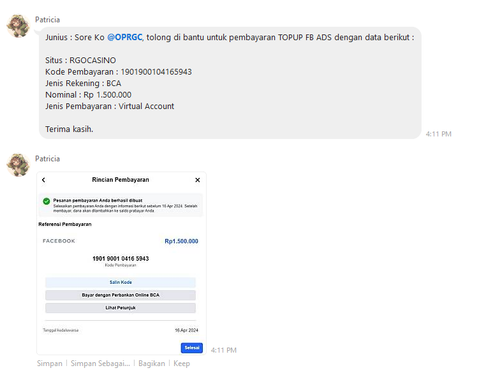Click the green checkmark success icon
The image size is (500, 389).
click(x=46, y=201)
